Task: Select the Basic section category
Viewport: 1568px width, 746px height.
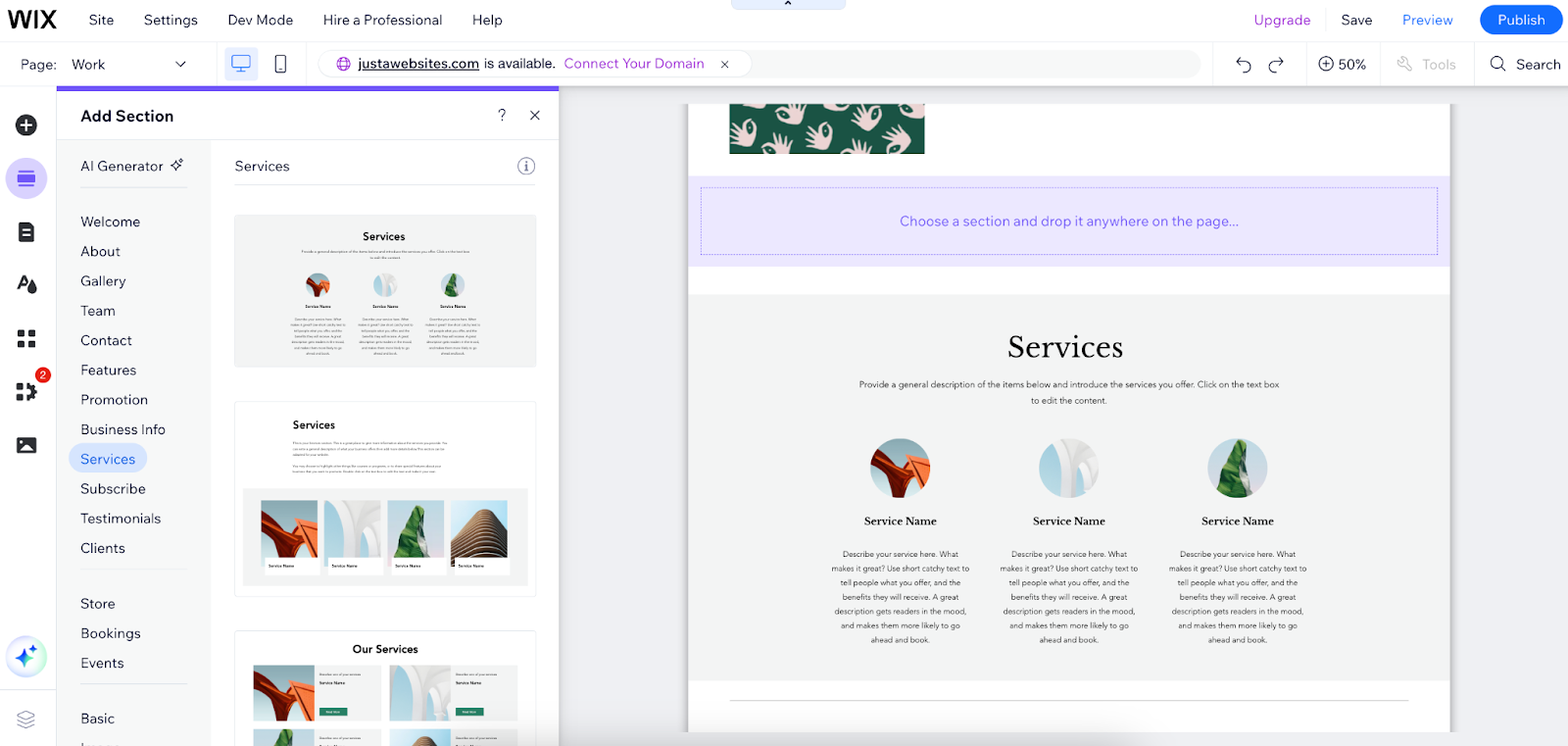Action: 97,719
